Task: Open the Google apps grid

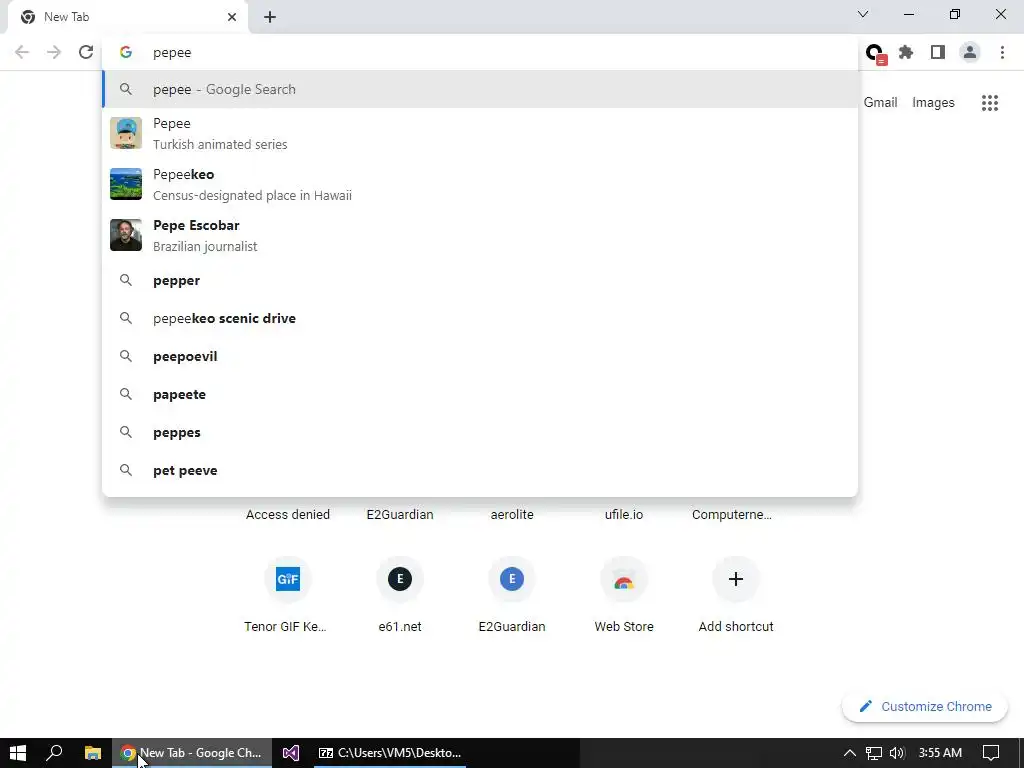Action: pos(990,103)
